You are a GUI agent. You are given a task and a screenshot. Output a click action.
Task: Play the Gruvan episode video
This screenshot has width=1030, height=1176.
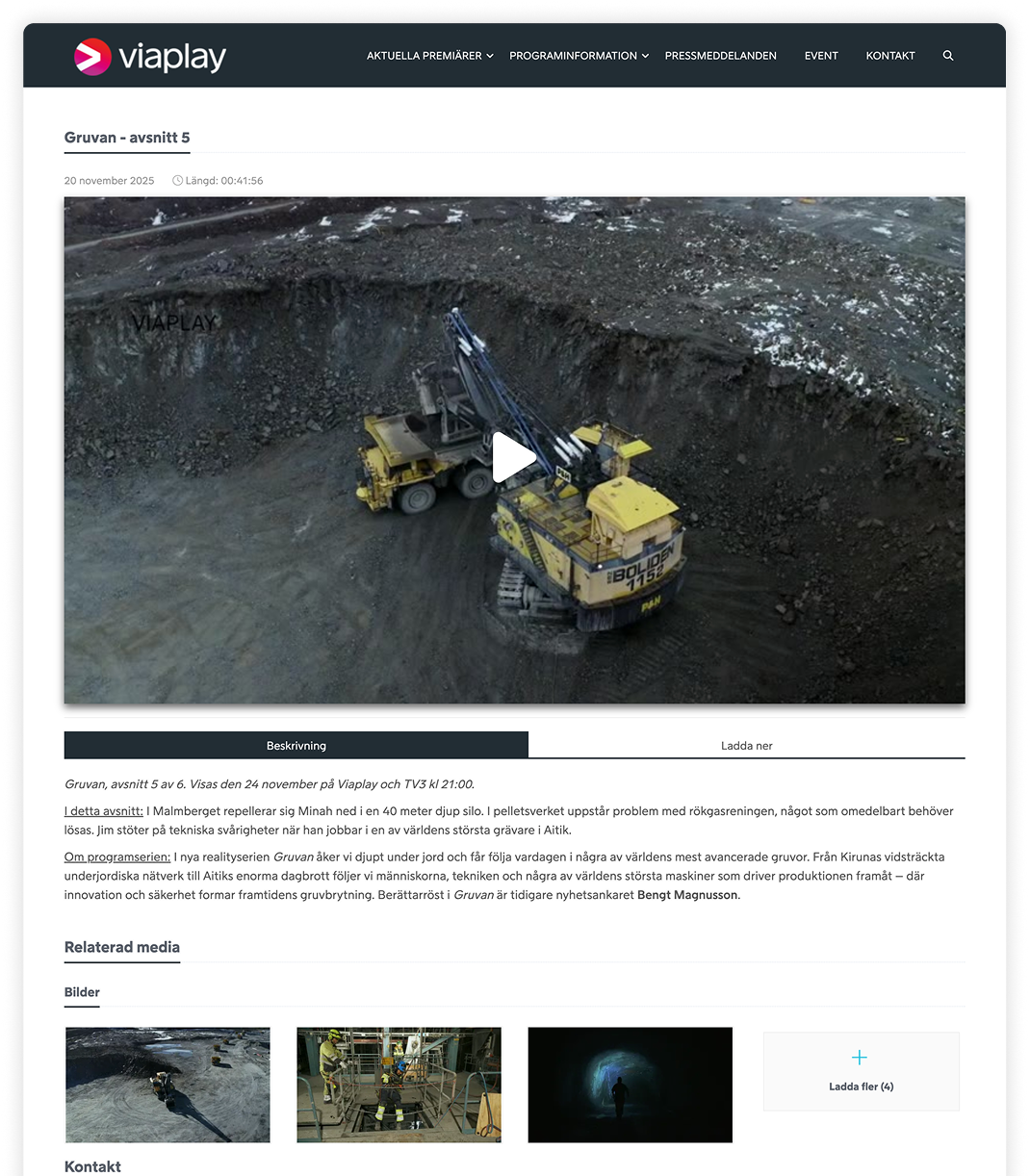514,457
